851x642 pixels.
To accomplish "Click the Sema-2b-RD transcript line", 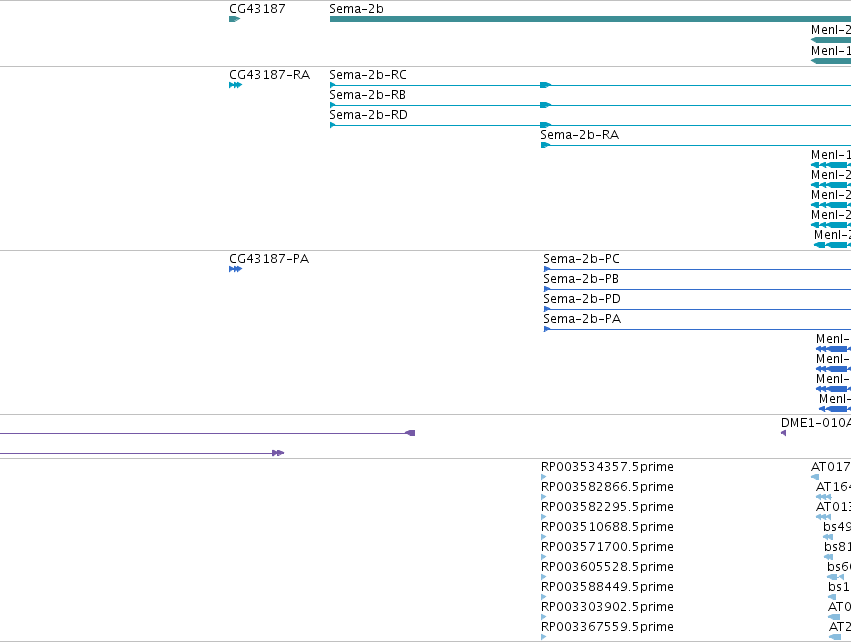I will click(590, 125).
